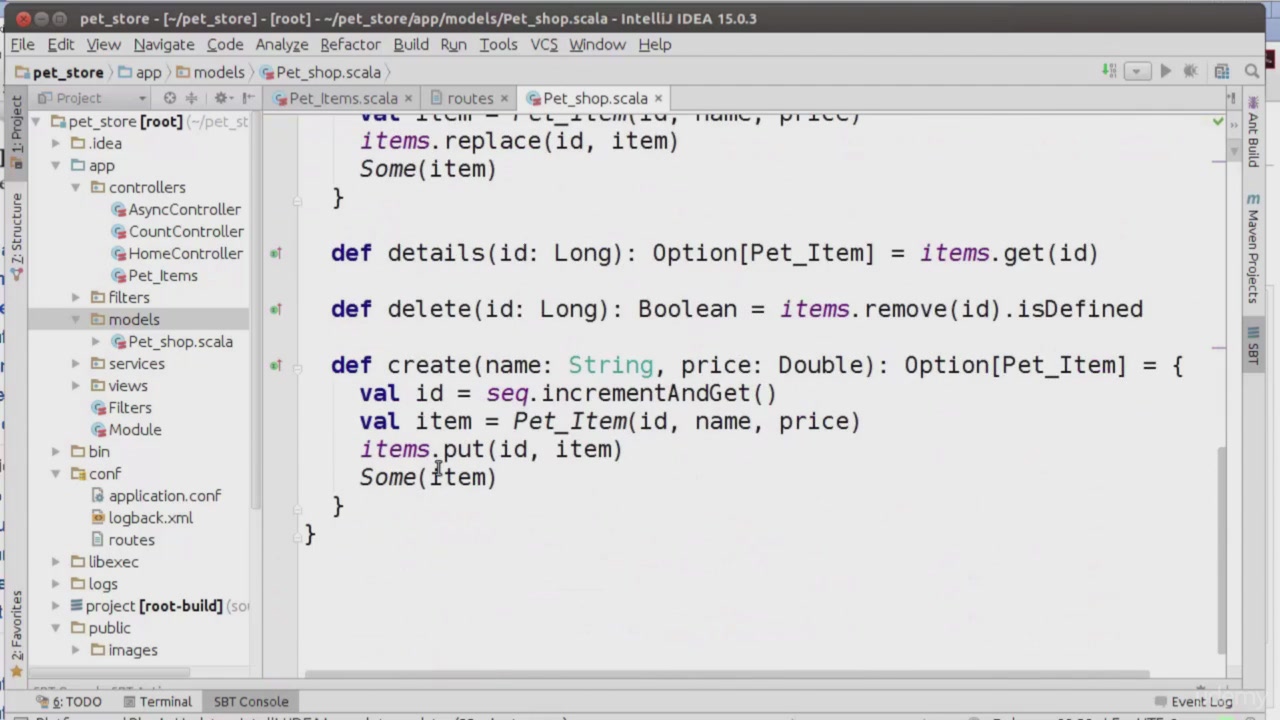Open logback.xml in the tree
The width and height of the screenshot is (1280, 720).
coord(142,517)
